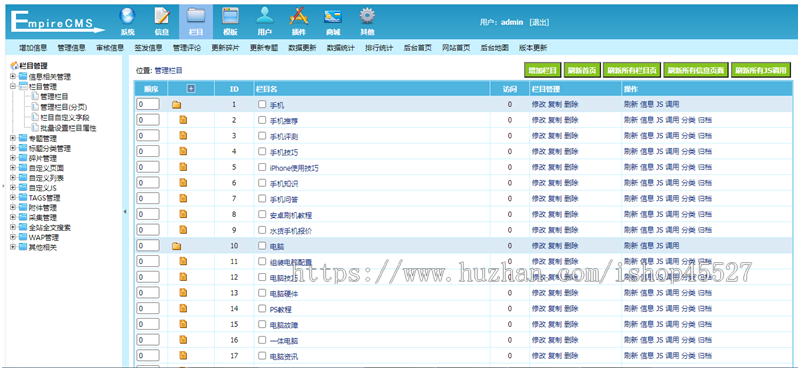Open the 商城 card icon
Screen dimensions: 800x370
click(x=333, y=17)
